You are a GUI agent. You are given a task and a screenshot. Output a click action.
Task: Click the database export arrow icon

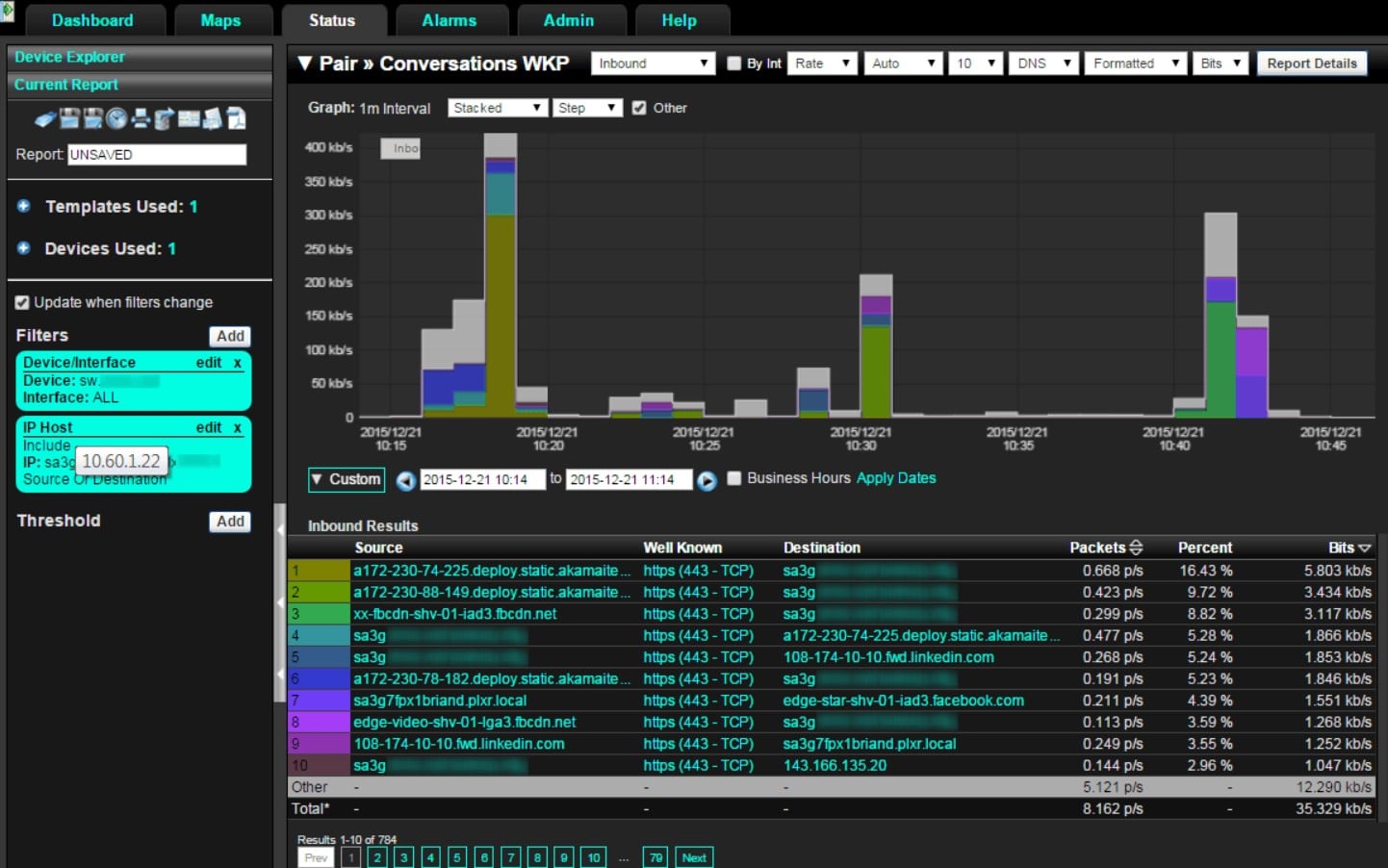(x=165, y=118)
